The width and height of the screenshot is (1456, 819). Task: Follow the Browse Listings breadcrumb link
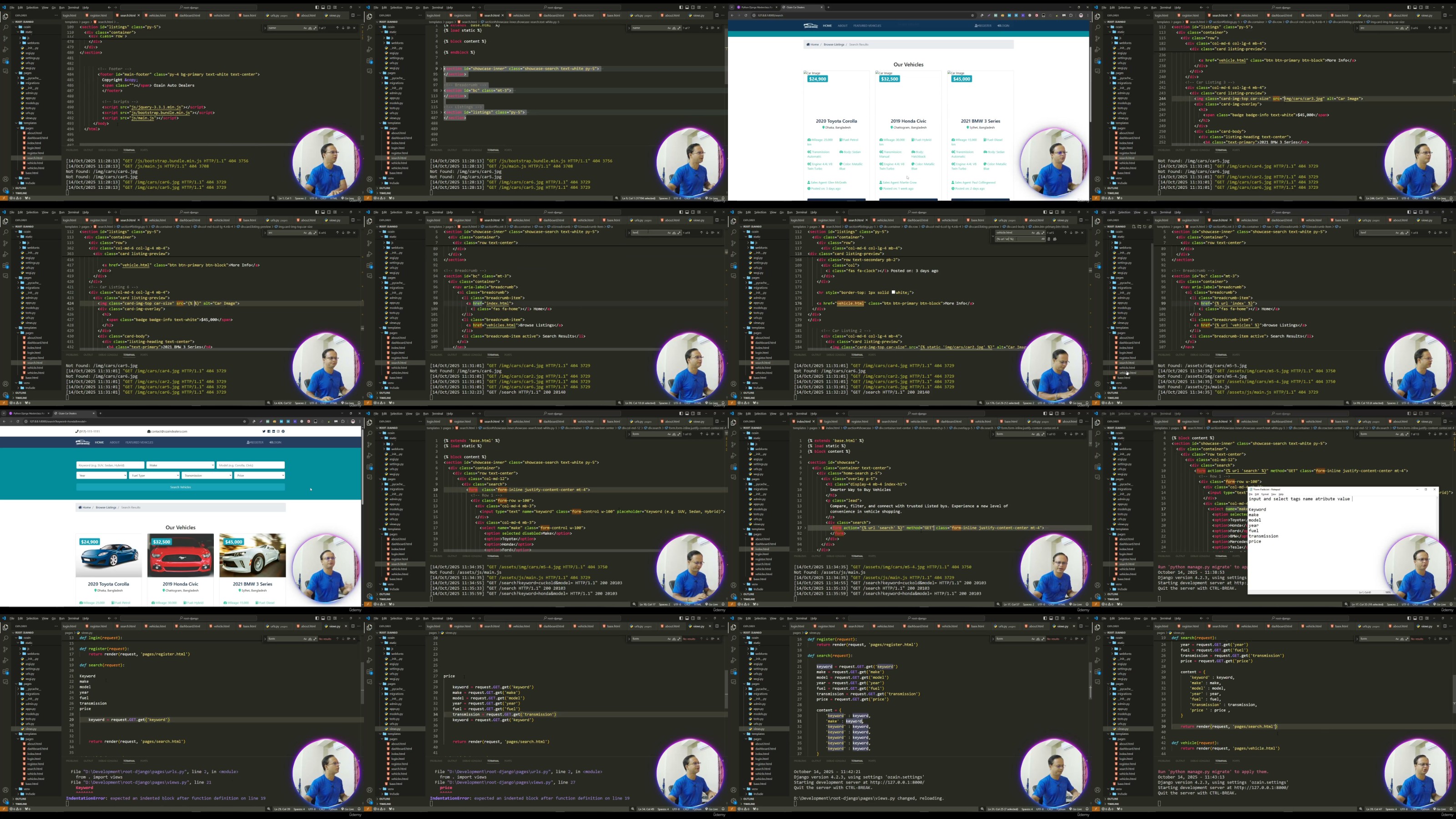pos(106,508)
